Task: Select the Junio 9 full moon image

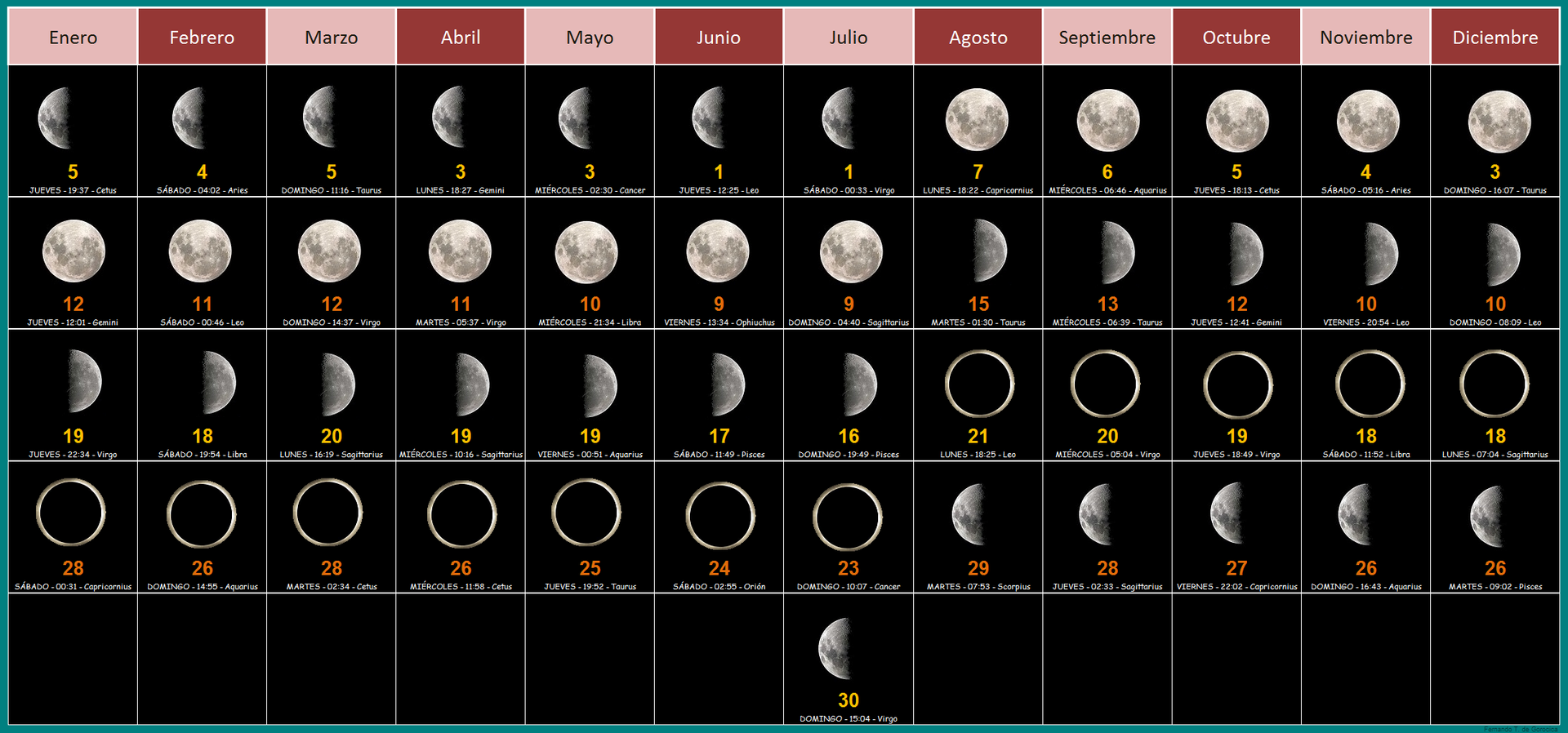Action: pos(718,251)
